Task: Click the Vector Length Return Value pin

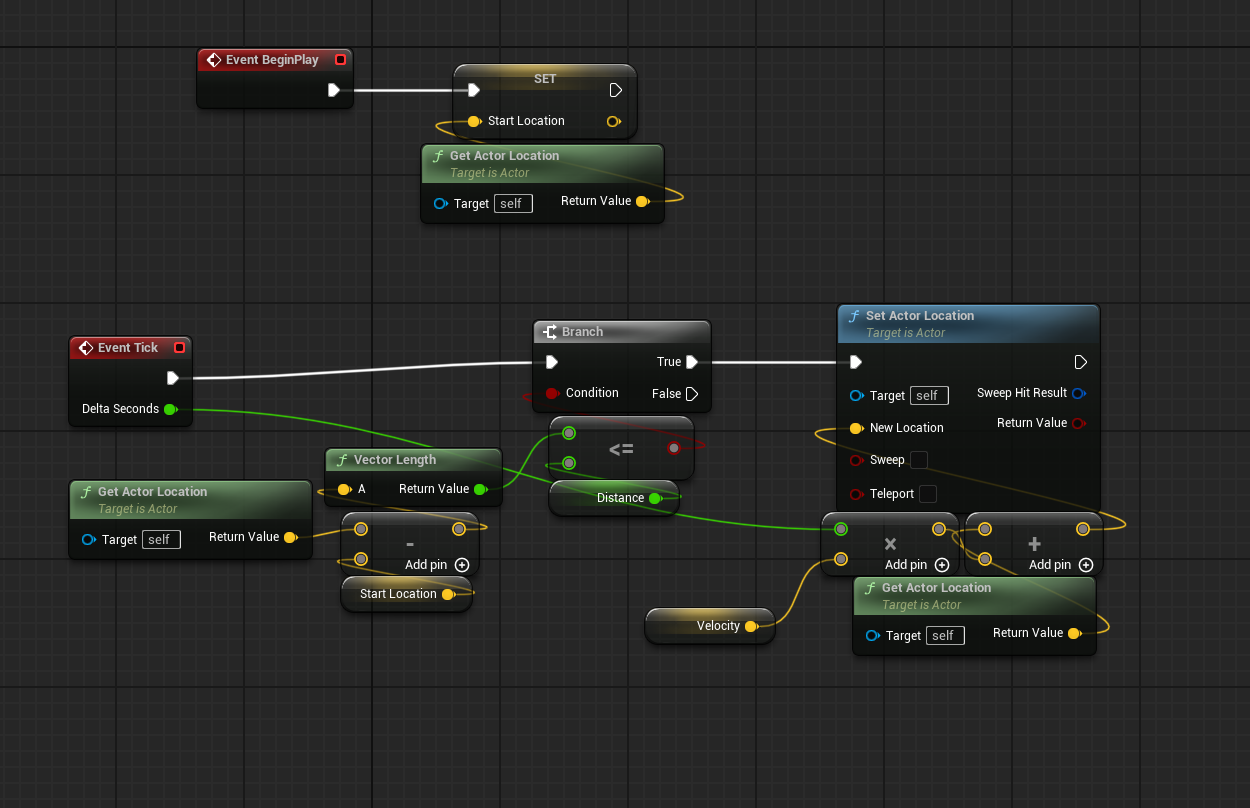Action: click(480, 489)
